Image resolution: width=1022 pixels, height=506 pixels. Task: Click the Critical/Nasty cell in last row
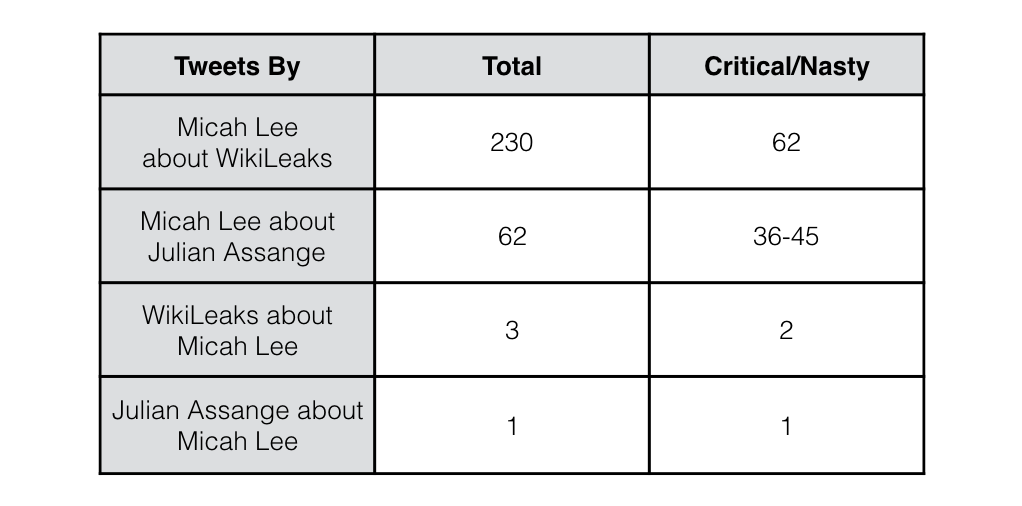click(786, 425)
